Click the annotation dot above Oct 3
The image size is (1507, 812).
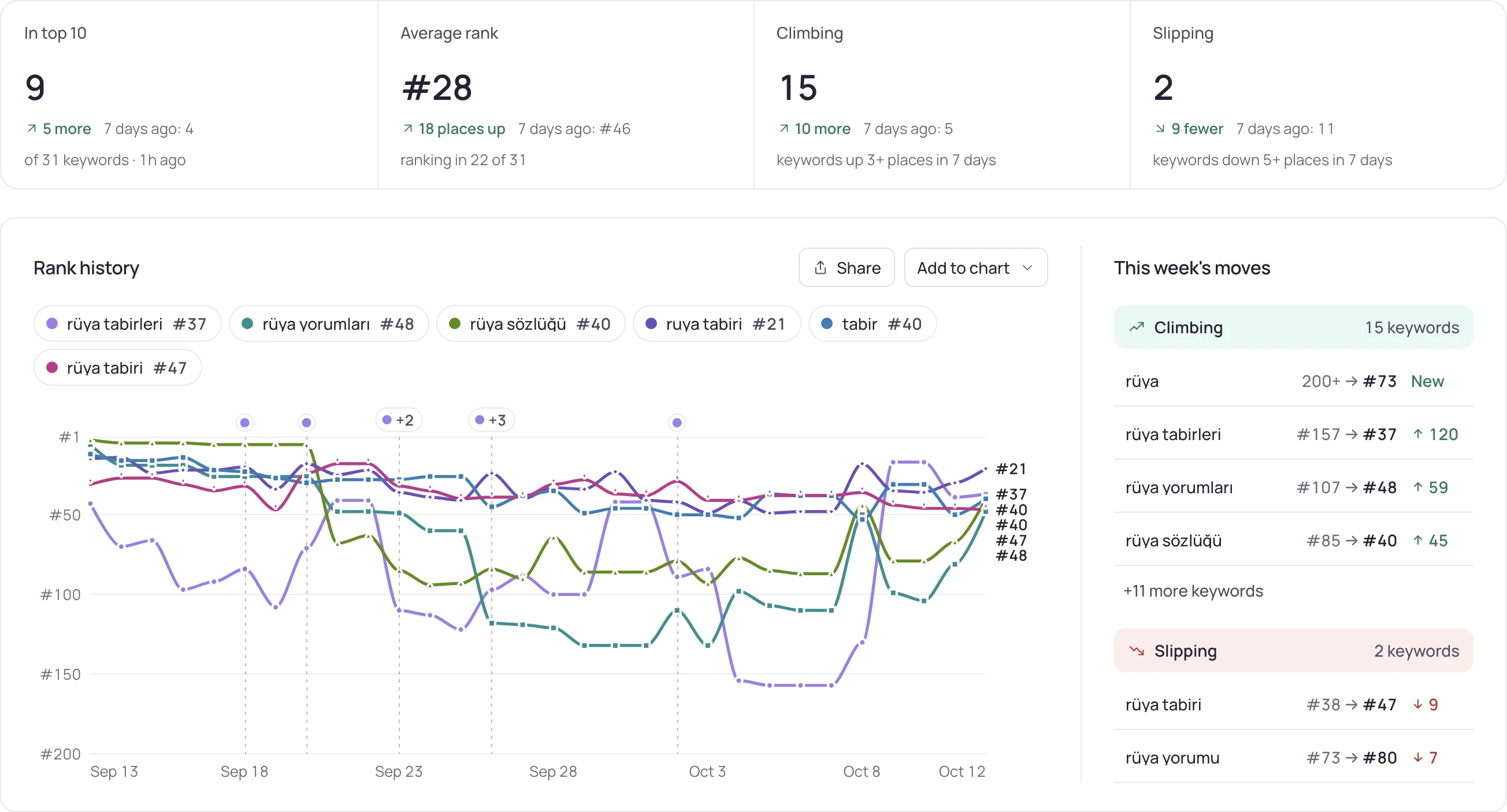(x=677, y=422)
